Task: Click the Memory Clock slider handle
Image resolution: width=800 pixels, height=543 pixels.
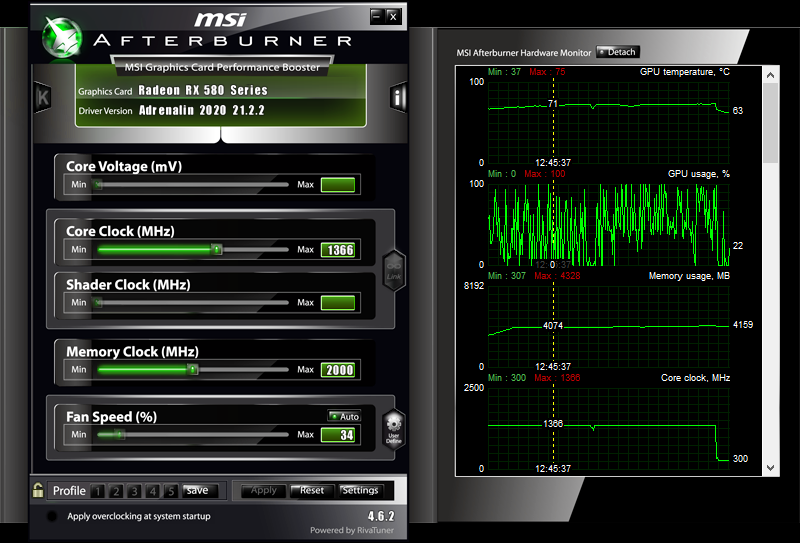Action: coord(192,369)
